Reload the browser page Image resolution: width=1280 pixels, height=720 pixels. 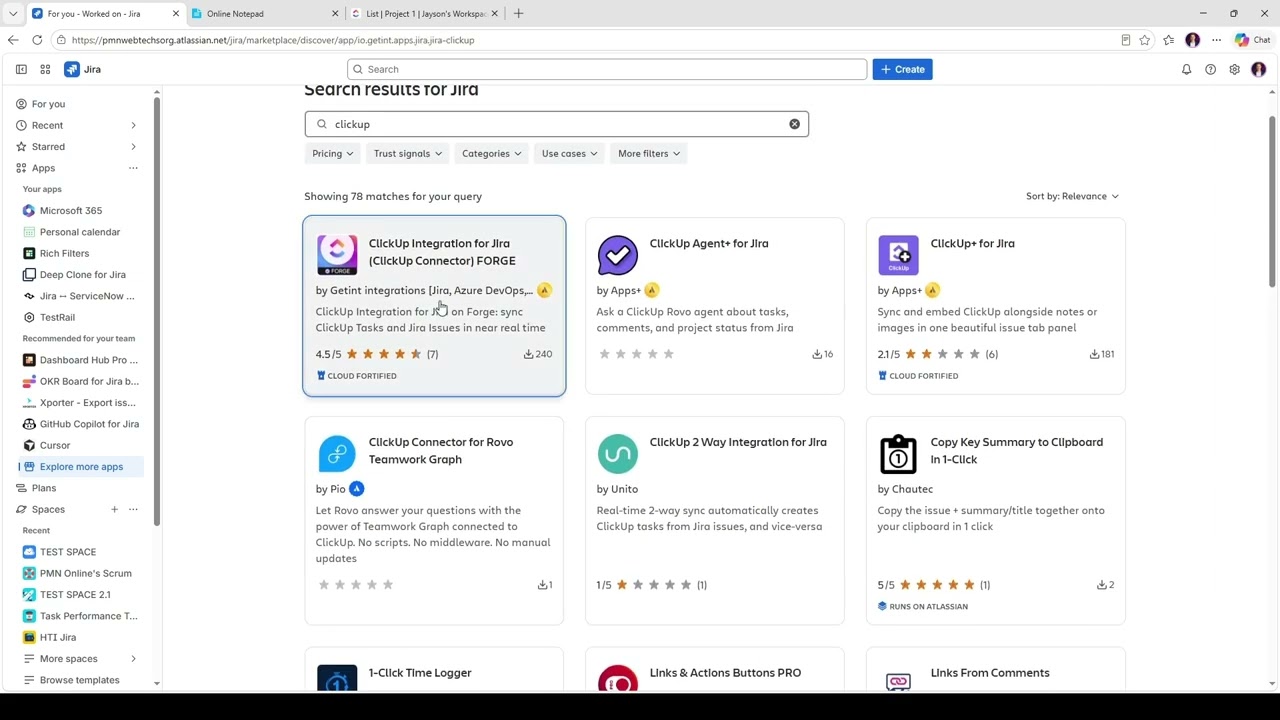[x=37, y=40]
